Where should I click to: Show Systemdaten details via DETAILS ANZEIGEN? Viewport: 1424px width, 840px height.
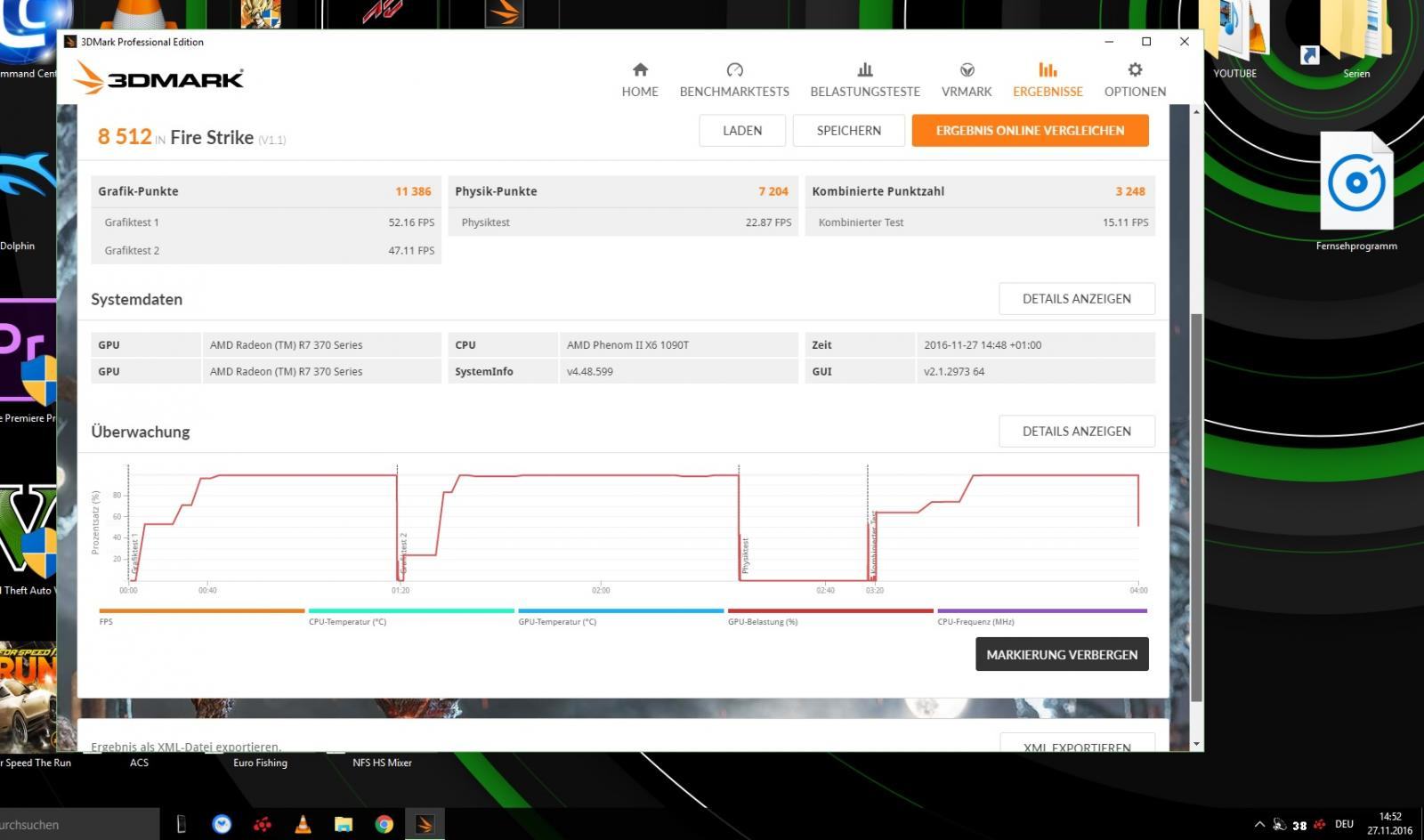[x=1077, y=299]
